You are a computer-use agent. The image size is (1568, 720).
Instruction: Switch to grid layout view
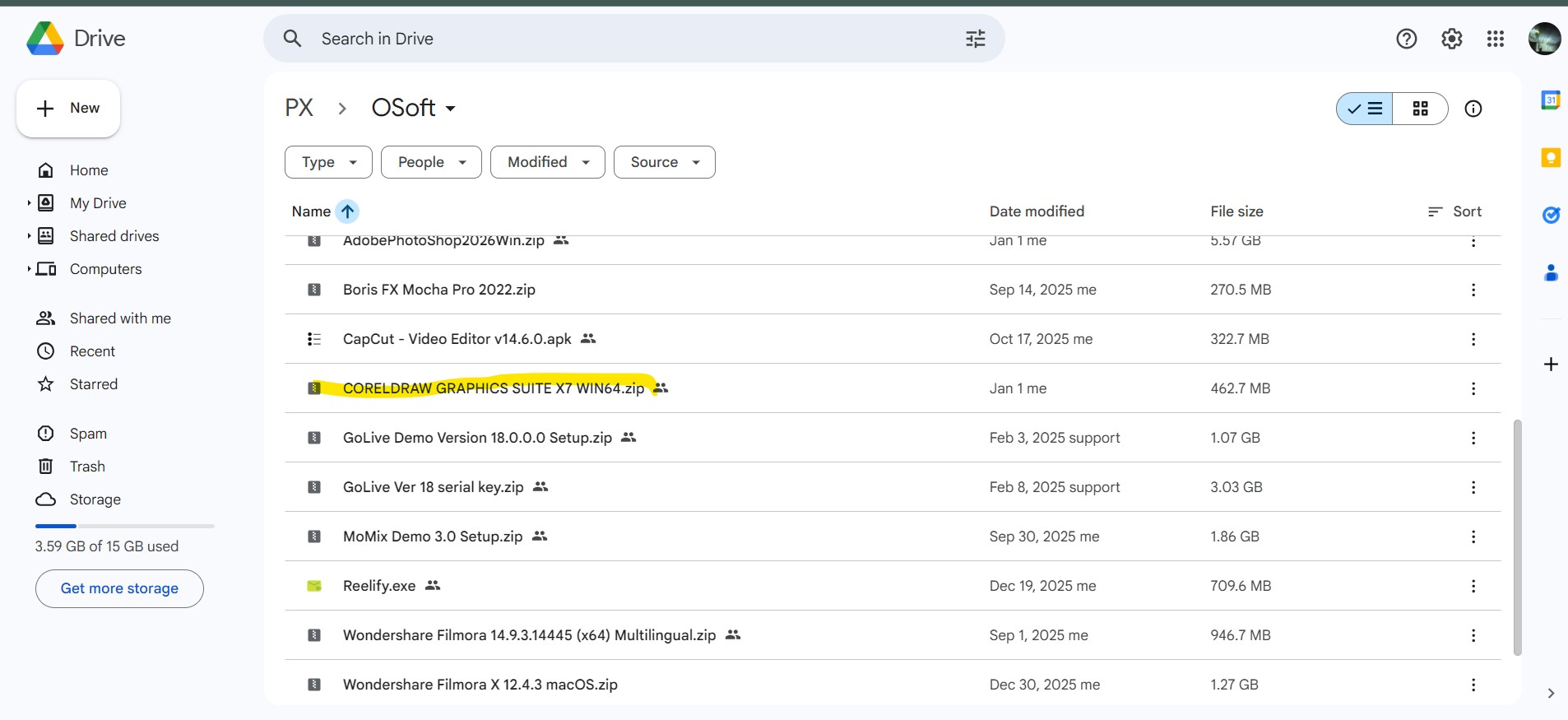pos(1420,109)
